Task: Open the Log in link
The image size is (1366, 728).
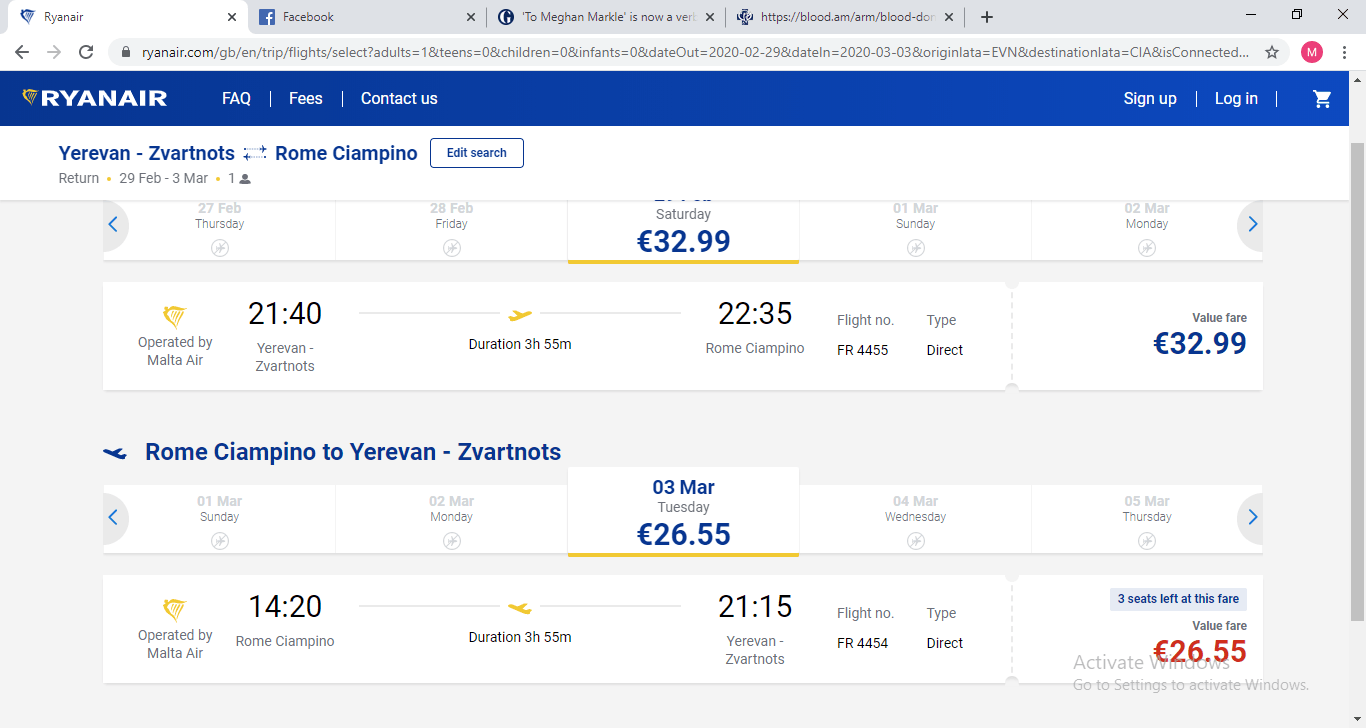Action: point(1236,98)
